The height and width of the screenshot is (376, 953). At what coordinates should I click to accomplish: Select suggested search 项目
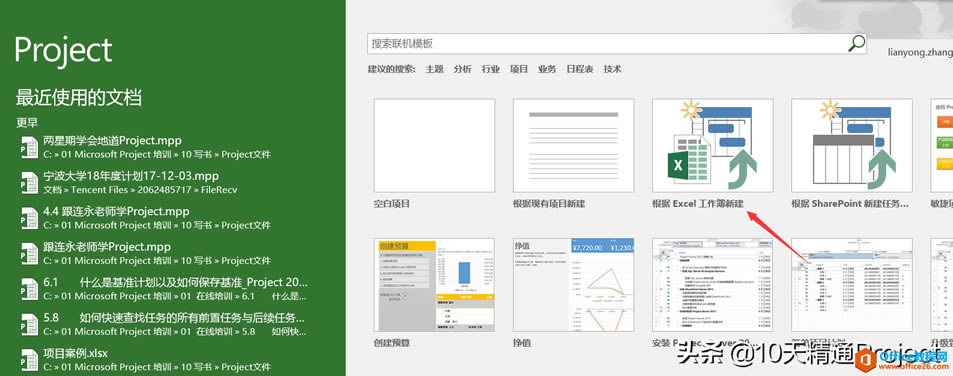click(x=519, y=69)
